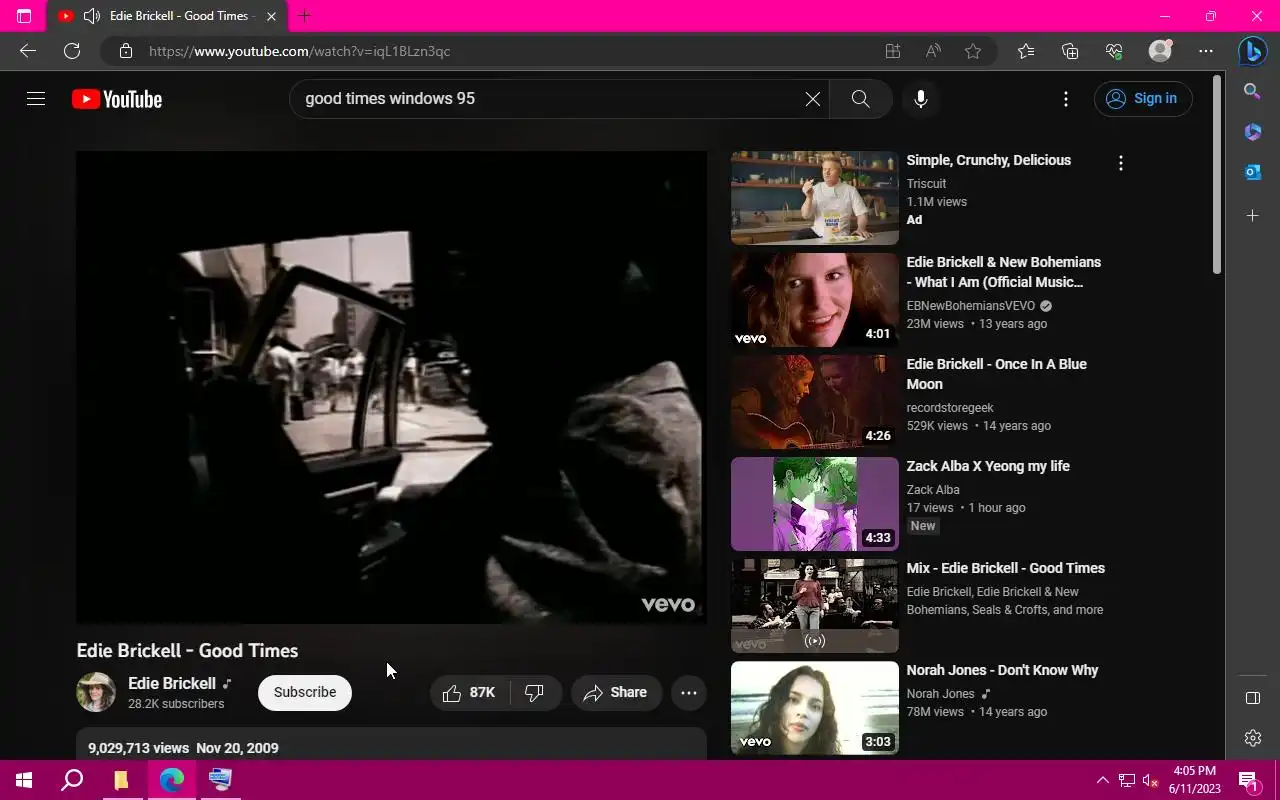Show hidden tray icons chevron
This screenshot has height=800, width=1280.
point(1103,780)
